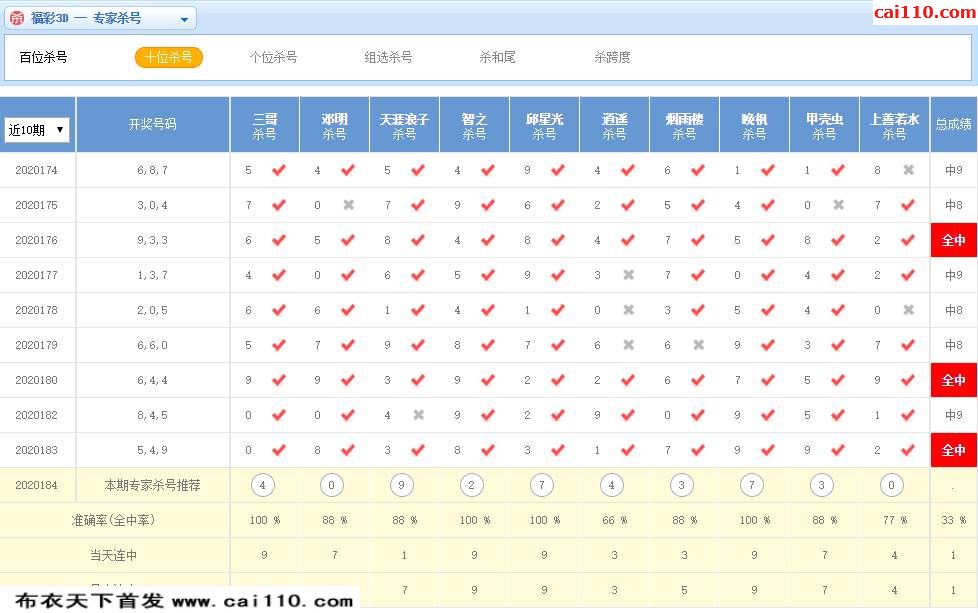Go to 杀和尾 tab
This screenshot has height=613, width=978.
point(497,57)
